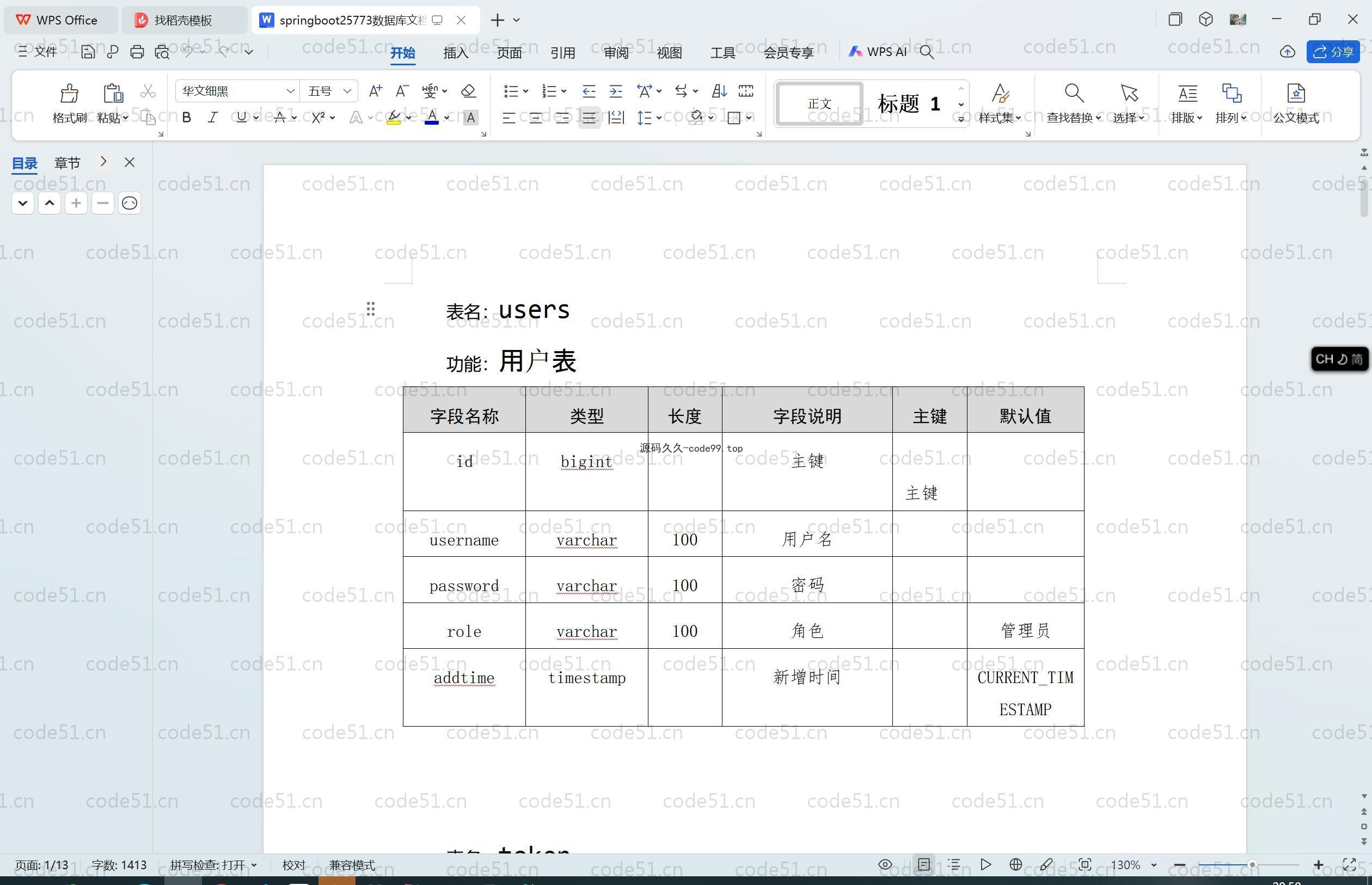The height and width of the screenshot is (885, 1372).
Task: Click the Print icon in quick toolbar
Action: (x=137, y=52)
